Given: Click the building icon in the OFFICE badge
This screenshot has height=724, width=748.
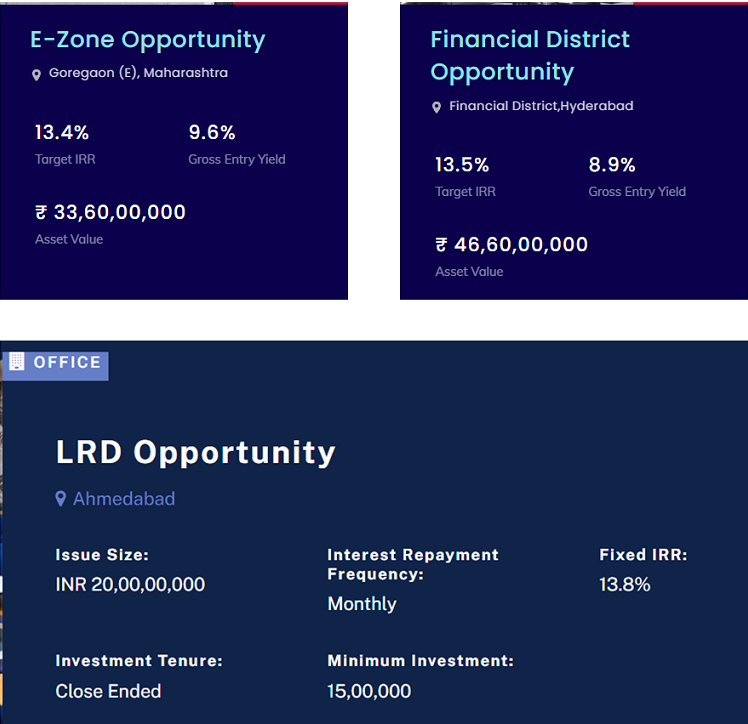Looking at the screenshot, I should click(x=17, y=362).
